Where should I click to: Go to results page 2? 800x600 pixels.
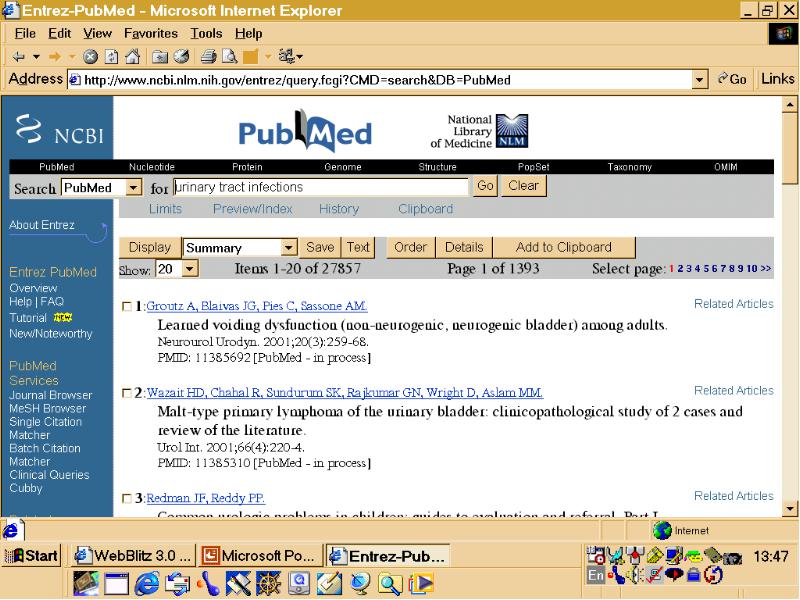[680, 268]
